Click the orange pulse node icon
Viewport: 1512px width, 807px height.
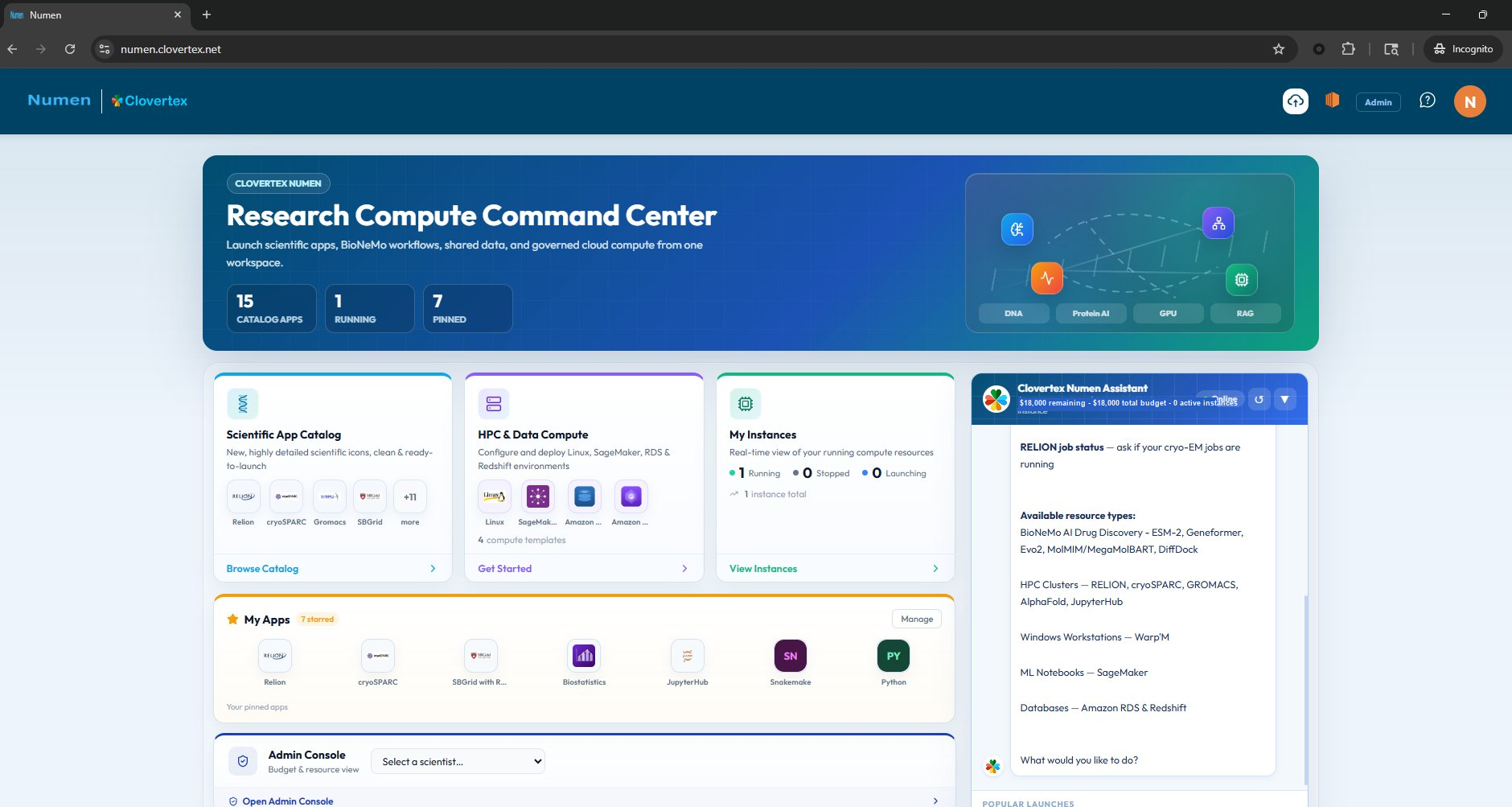pos(1047,278)
